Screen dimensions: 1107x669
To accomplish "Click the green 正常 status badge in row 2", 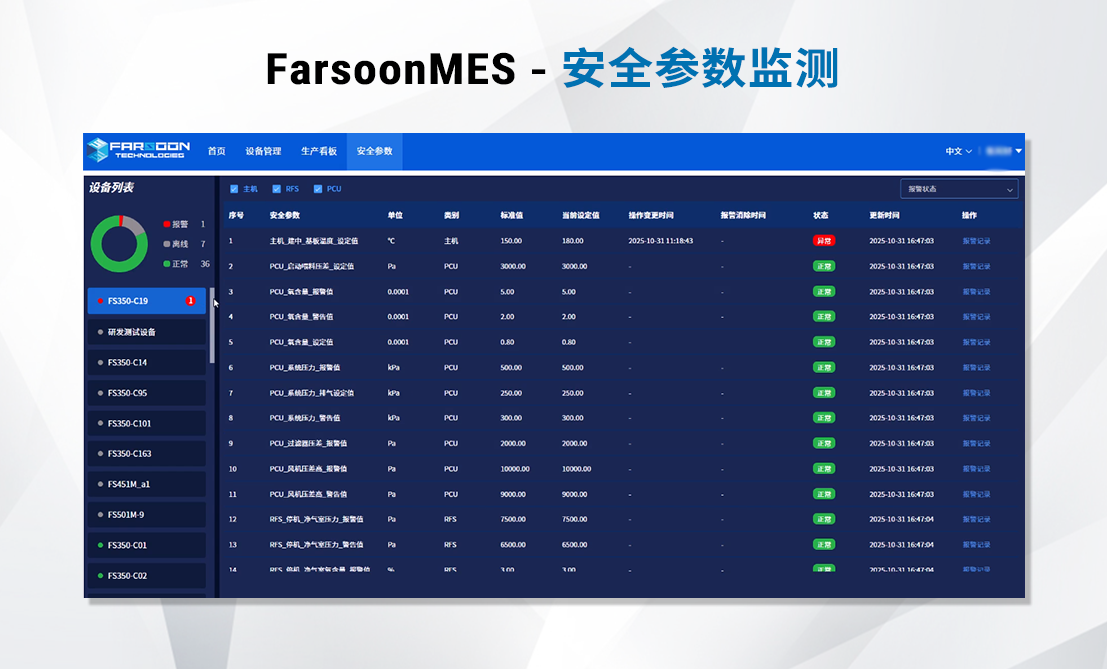I will click(823, 266).
